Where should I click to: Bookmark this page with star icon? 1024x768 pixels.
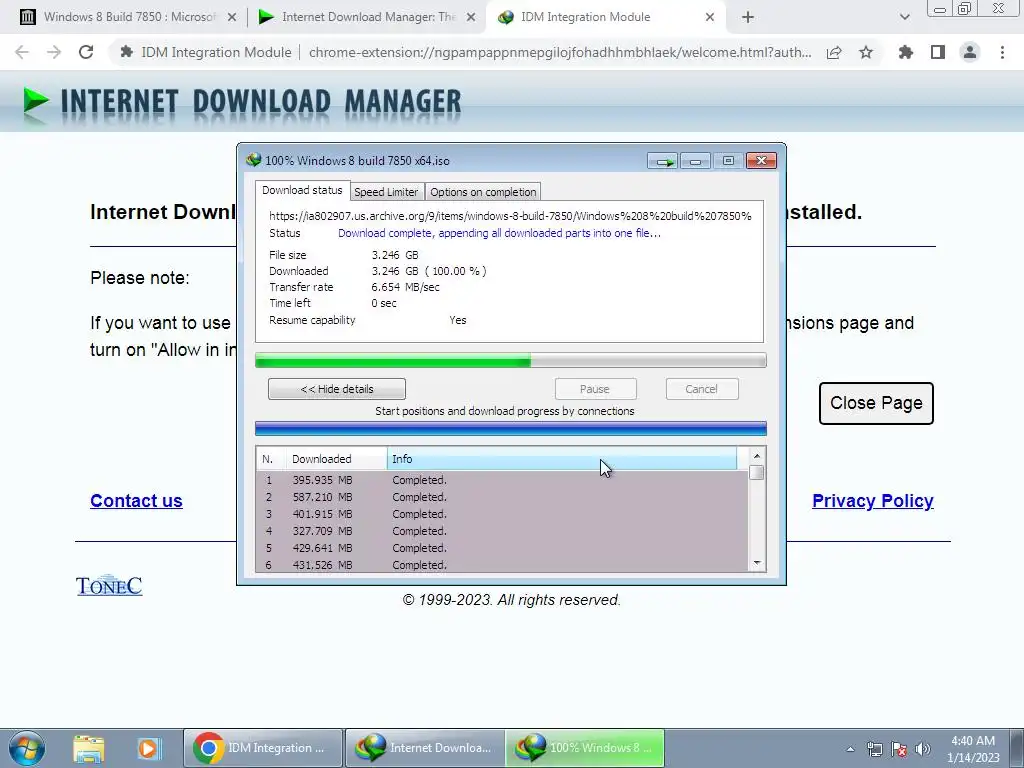click(x=866, y=52)
